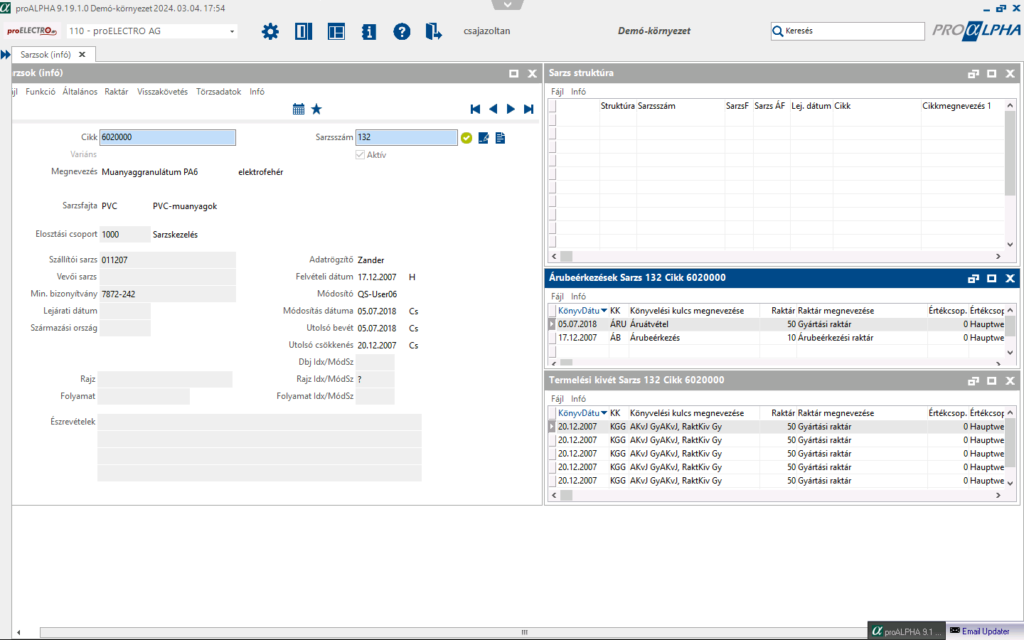The height and width of the screenshot is (640, 1024).
Task: Click the star favorites icon
Action: 316,109
